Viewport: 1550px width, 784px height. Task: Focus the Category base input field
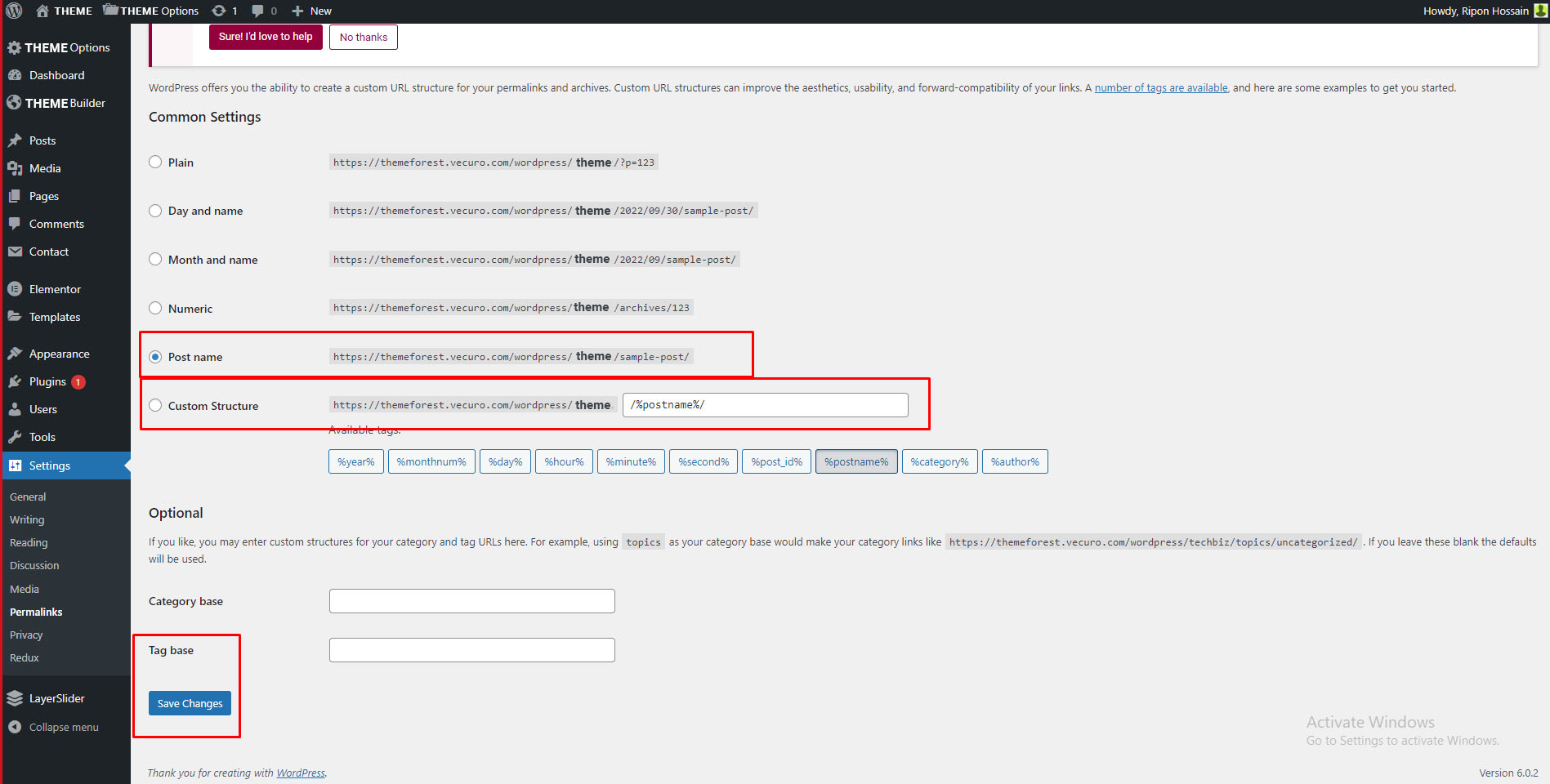tap(472, 601)
